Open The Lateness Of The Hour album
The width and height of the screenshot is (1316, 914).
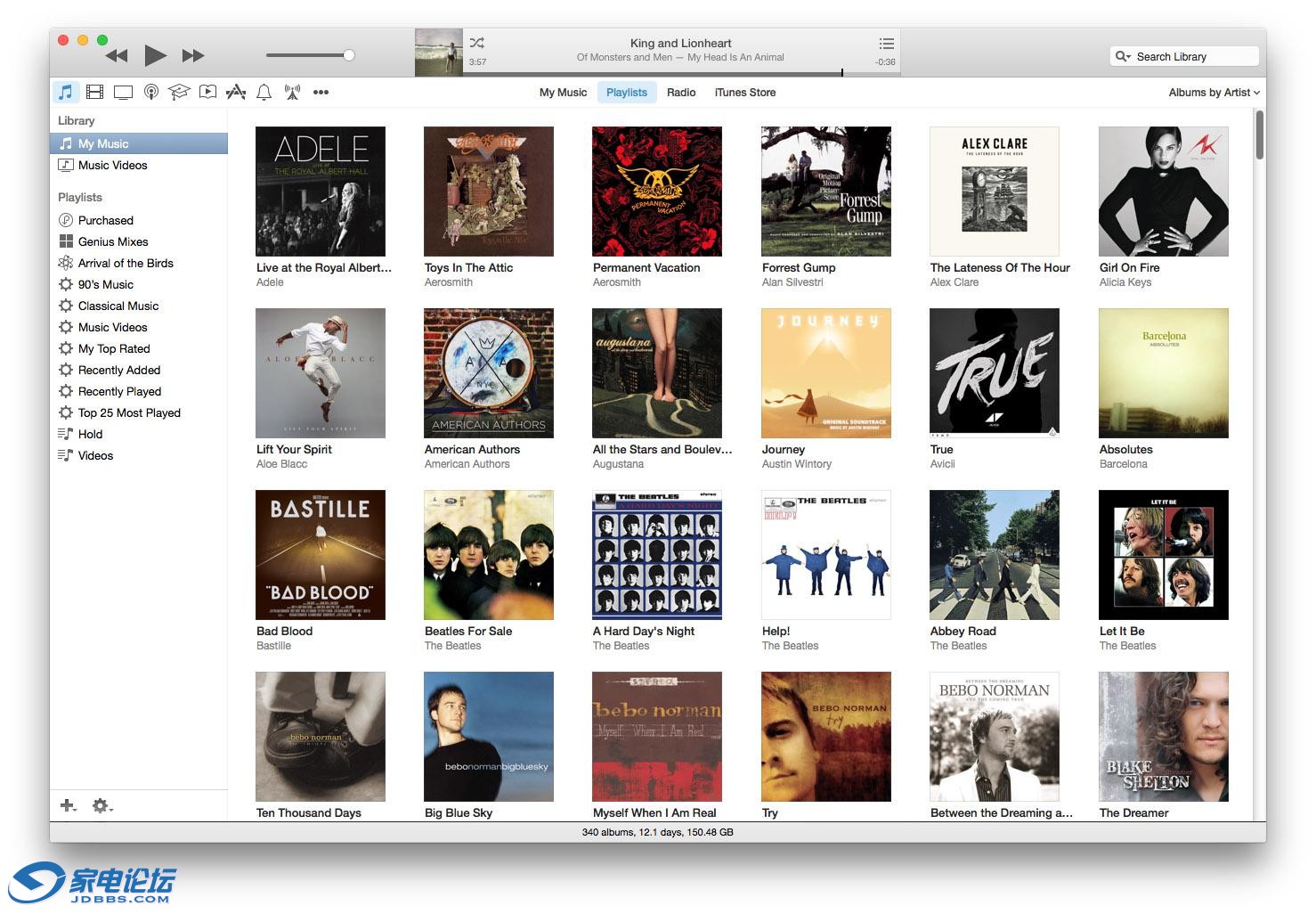click(995, 192)
